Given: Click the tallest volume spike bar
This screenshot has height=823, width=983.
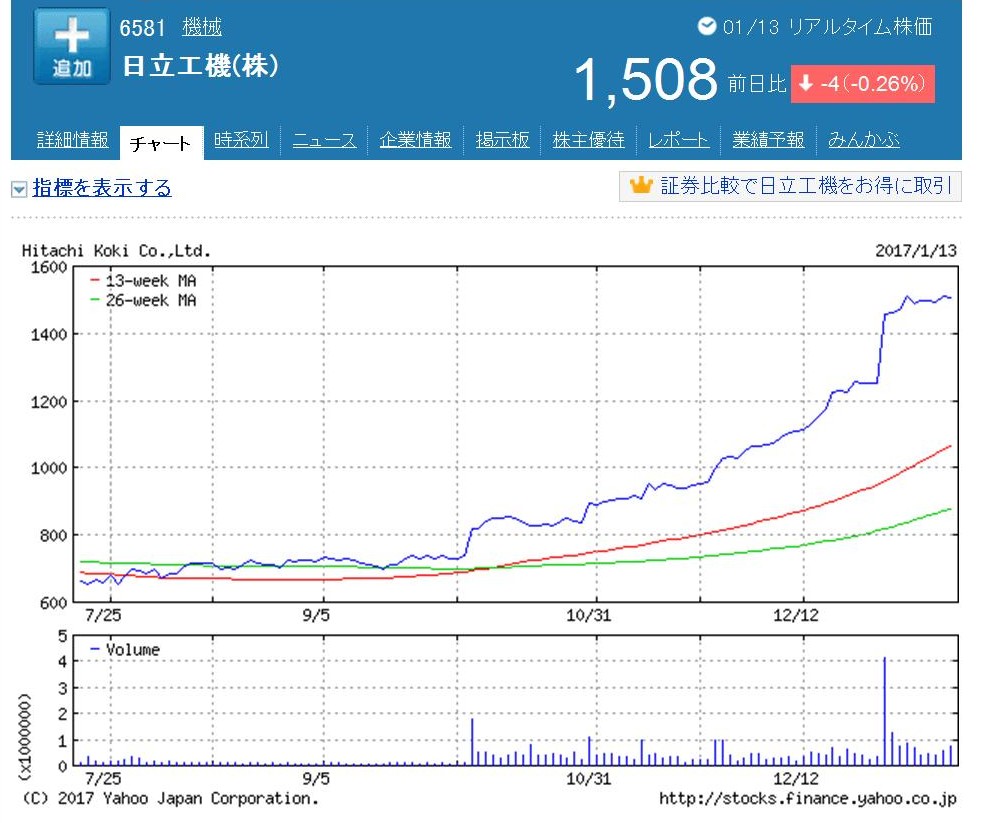Looking at the screenshot, I should (885, 711).
